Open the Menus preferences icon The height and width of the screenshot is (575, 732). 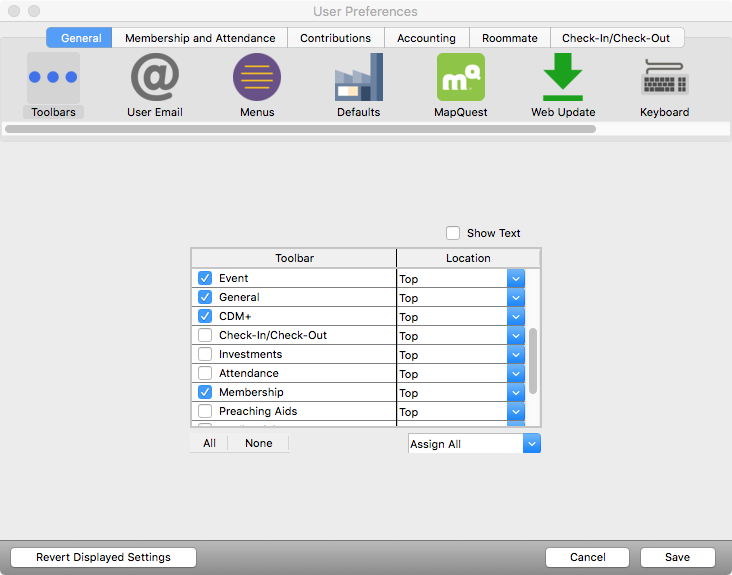[x=257, y=78]
